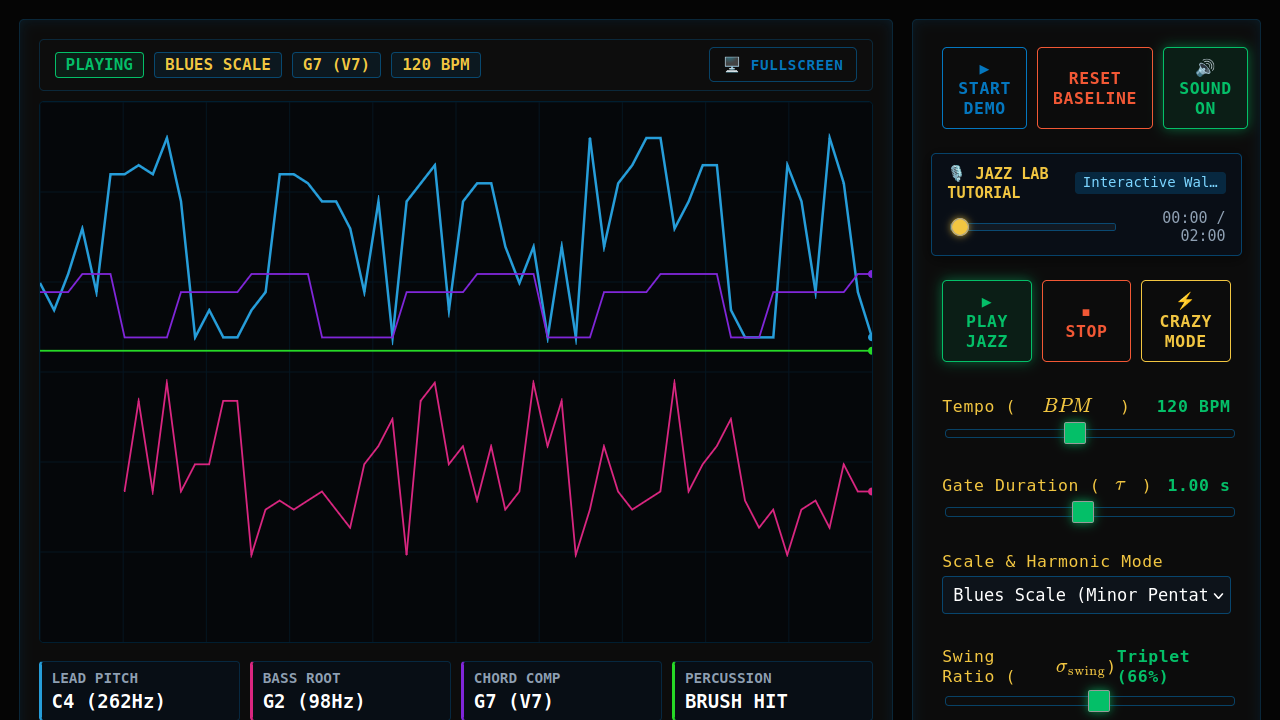Click the play triangle in Play Jazz
The height and width of the screenshot is (720, 1280).
(987, 302)
